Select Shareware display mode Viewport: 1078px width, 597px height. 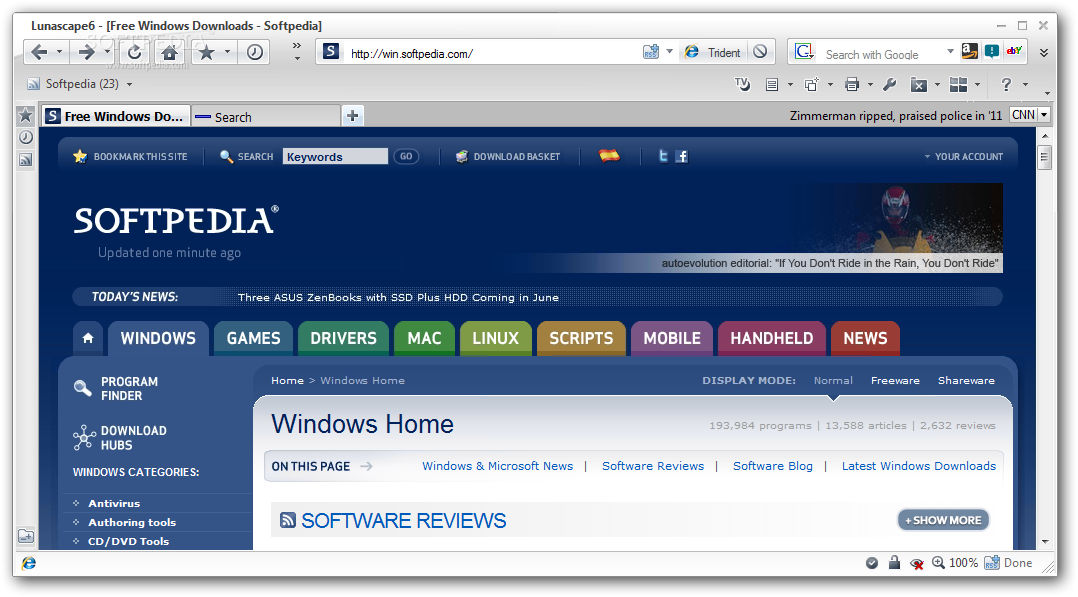[966, 380]
